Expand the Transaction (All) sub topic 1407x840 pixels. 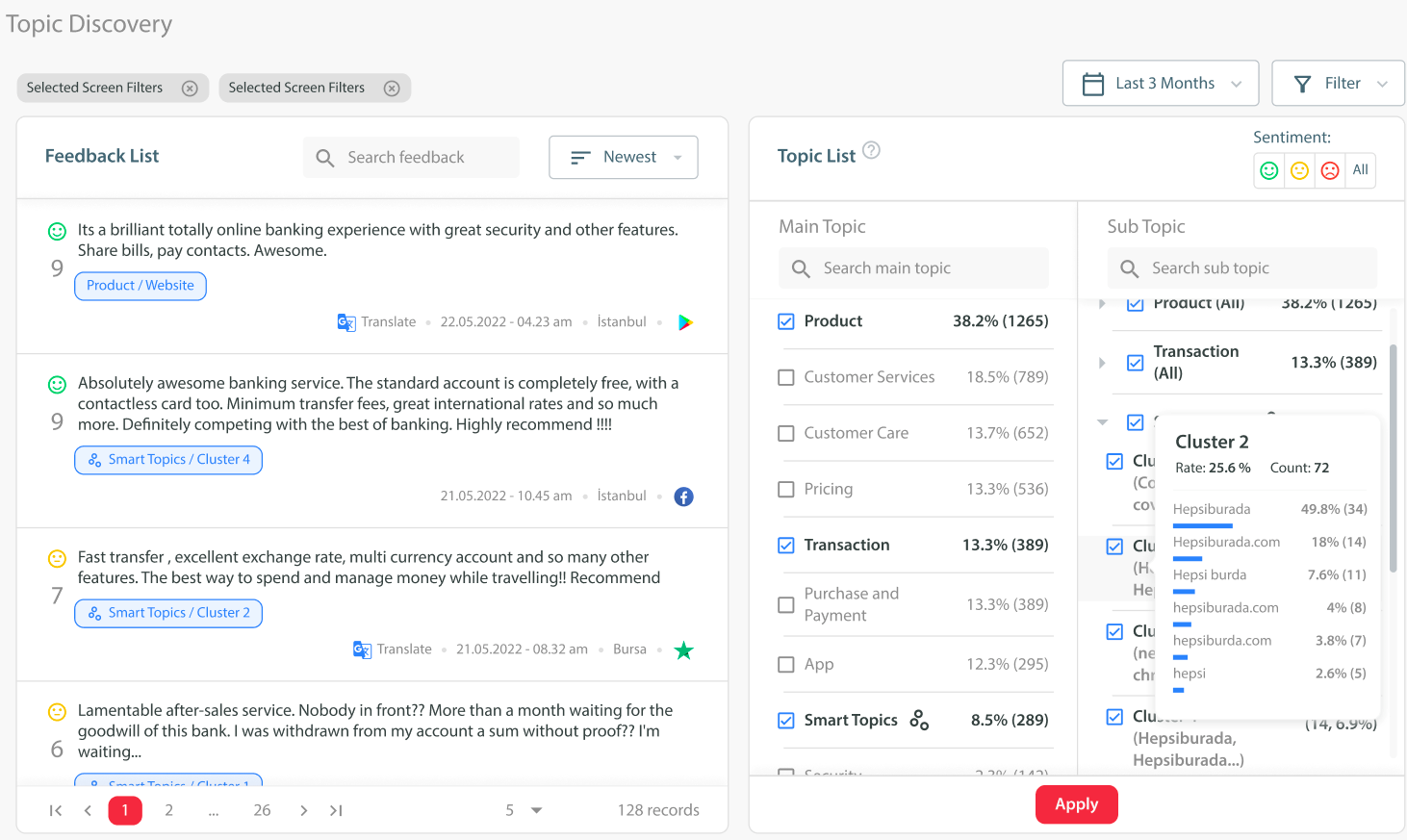(x=1102, y=363)
